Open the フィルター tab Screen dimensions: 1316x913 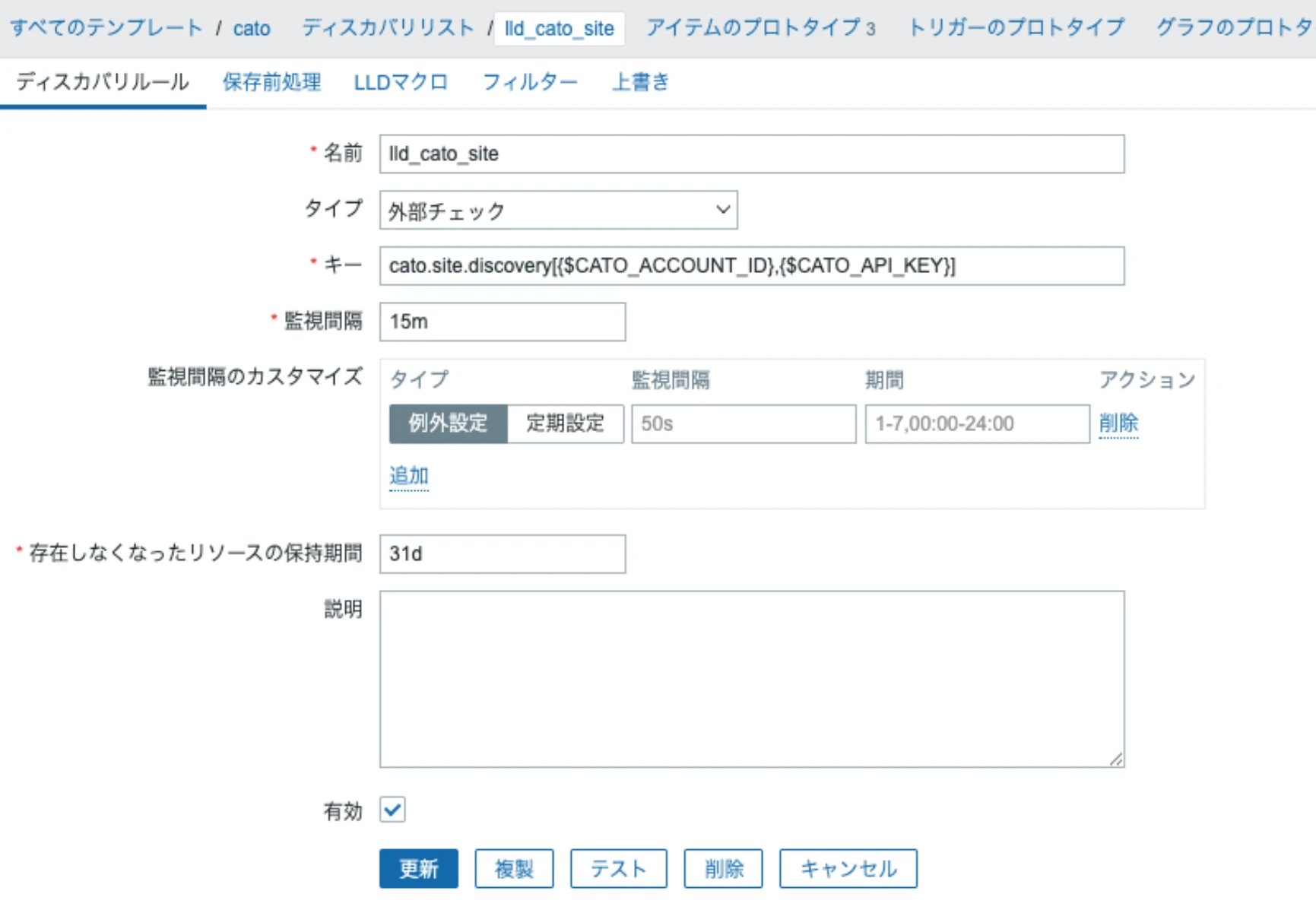[x=530, y=82]
